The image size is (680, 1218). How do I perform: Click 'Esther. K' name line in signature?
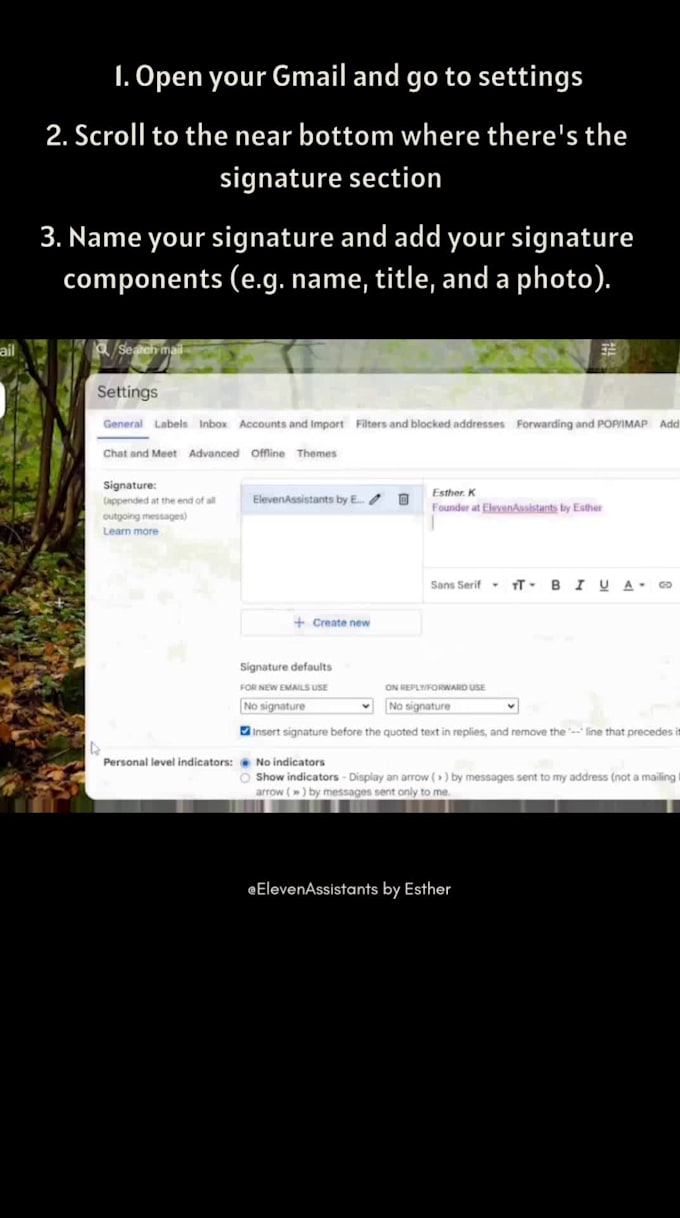454,493
